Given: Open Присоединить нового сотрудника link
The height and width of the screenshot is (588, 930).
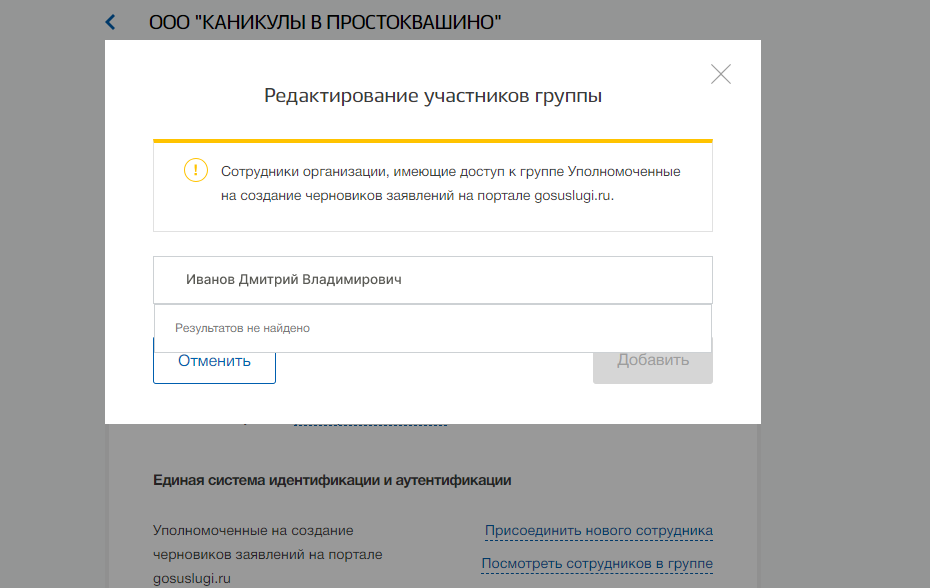Looking at the screenshot, I should [x=599, y=530].
